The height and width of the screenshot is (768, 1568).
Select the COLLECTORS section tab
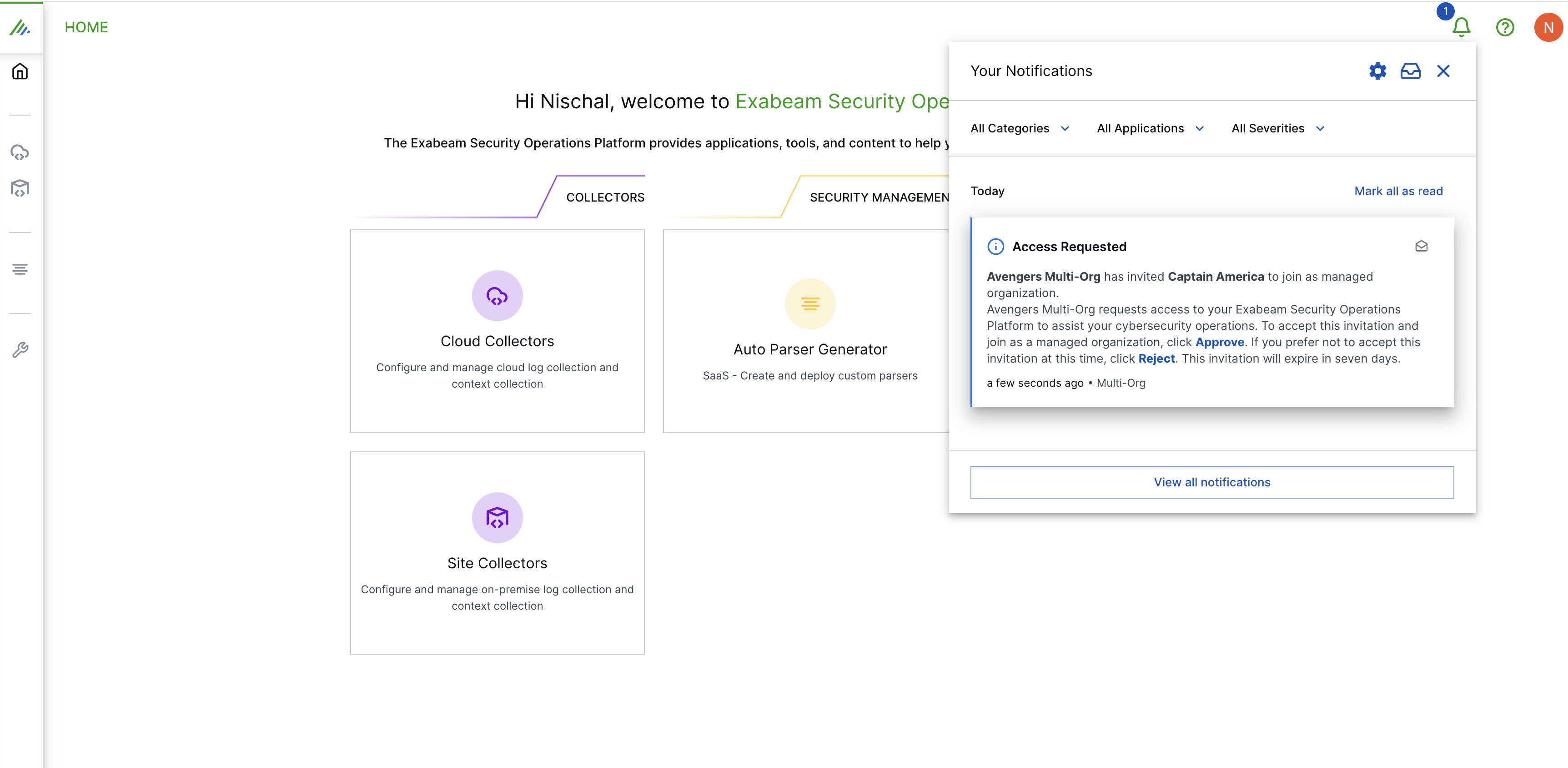click(x=605, y=197)
